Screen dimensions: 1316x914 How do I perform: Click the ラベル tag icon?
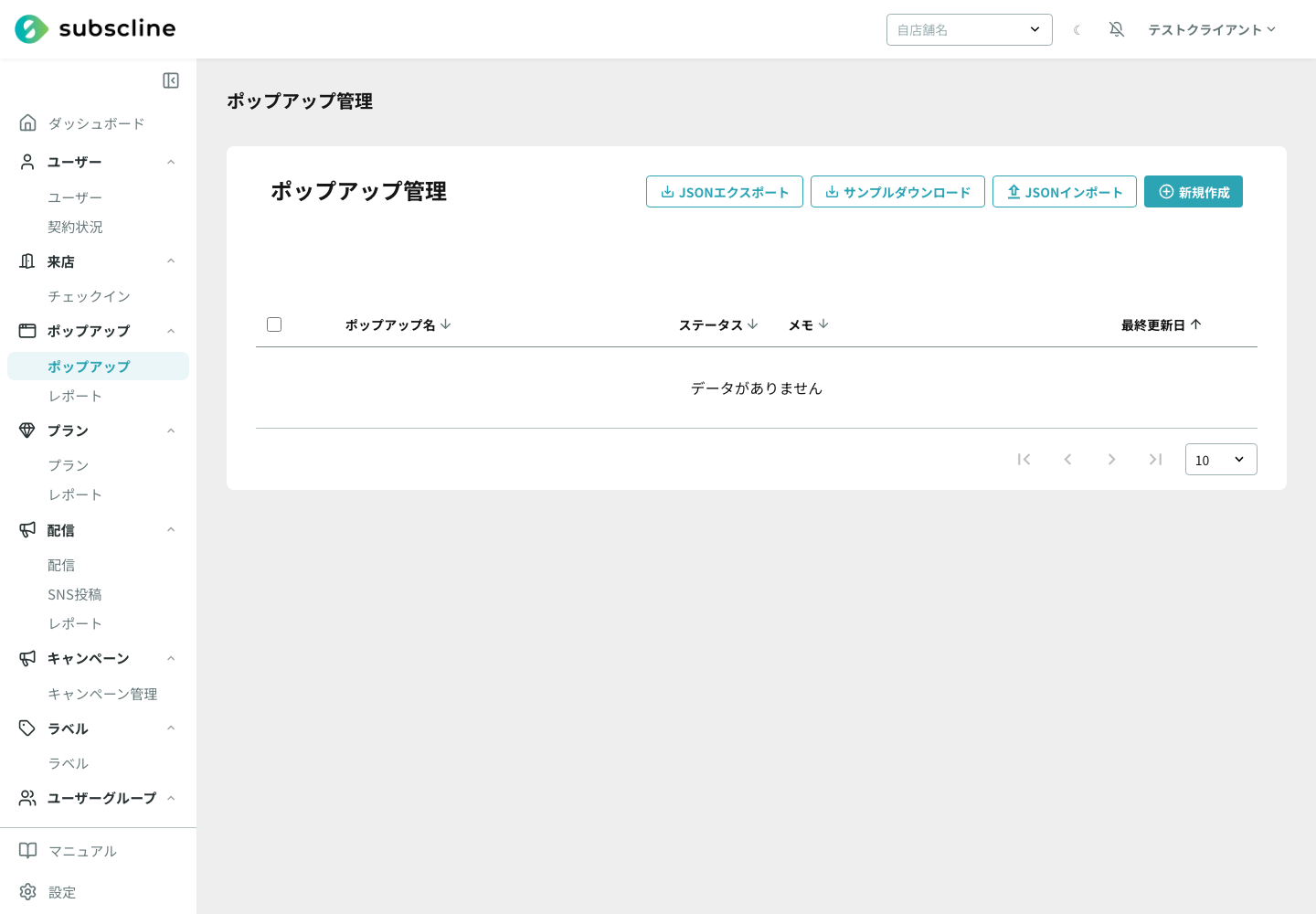[x=27, y=728]
